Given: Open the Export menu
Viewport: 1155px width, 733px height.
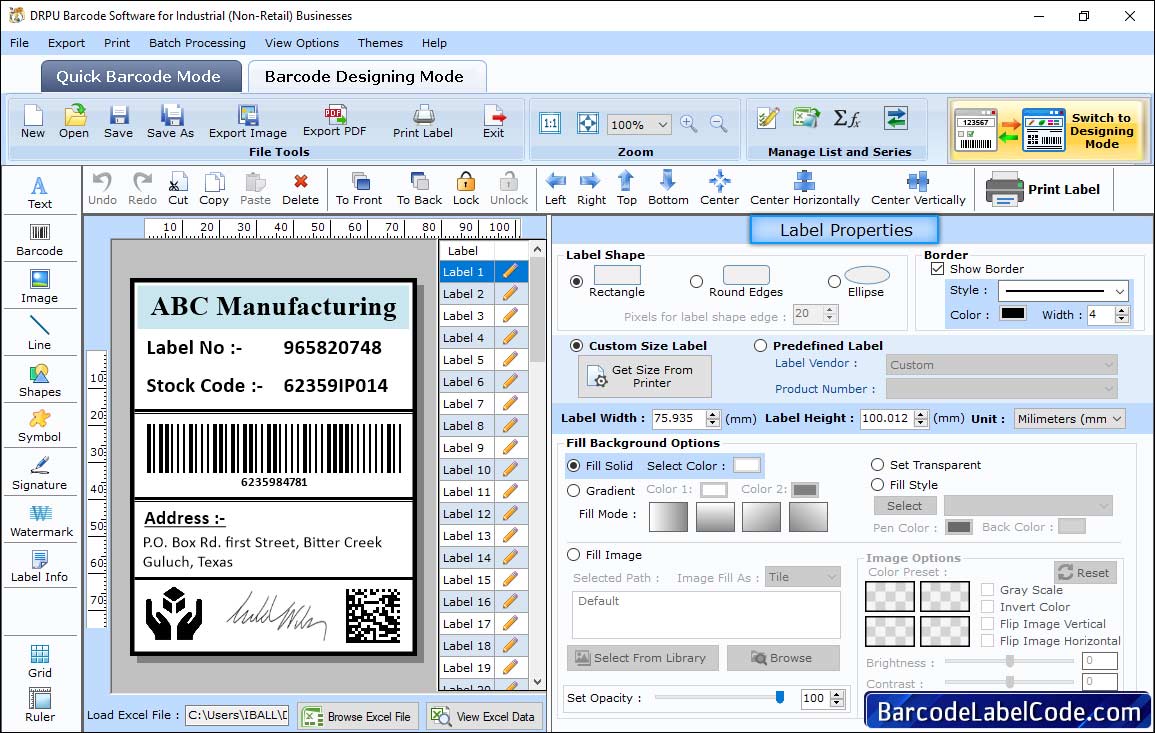Looking at the screenshot, I should [x=66, y=43].
